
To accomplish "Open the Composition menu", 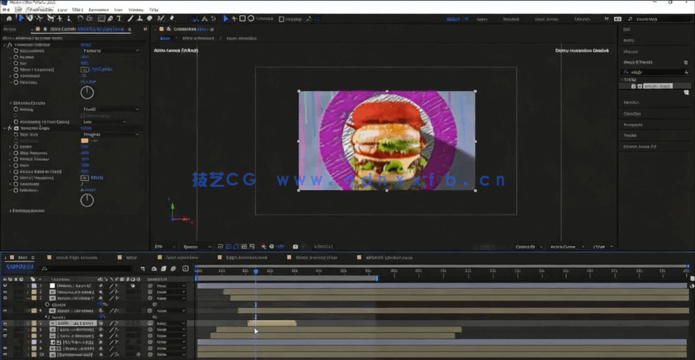I will pyautogui.click(x=38, y=9).
